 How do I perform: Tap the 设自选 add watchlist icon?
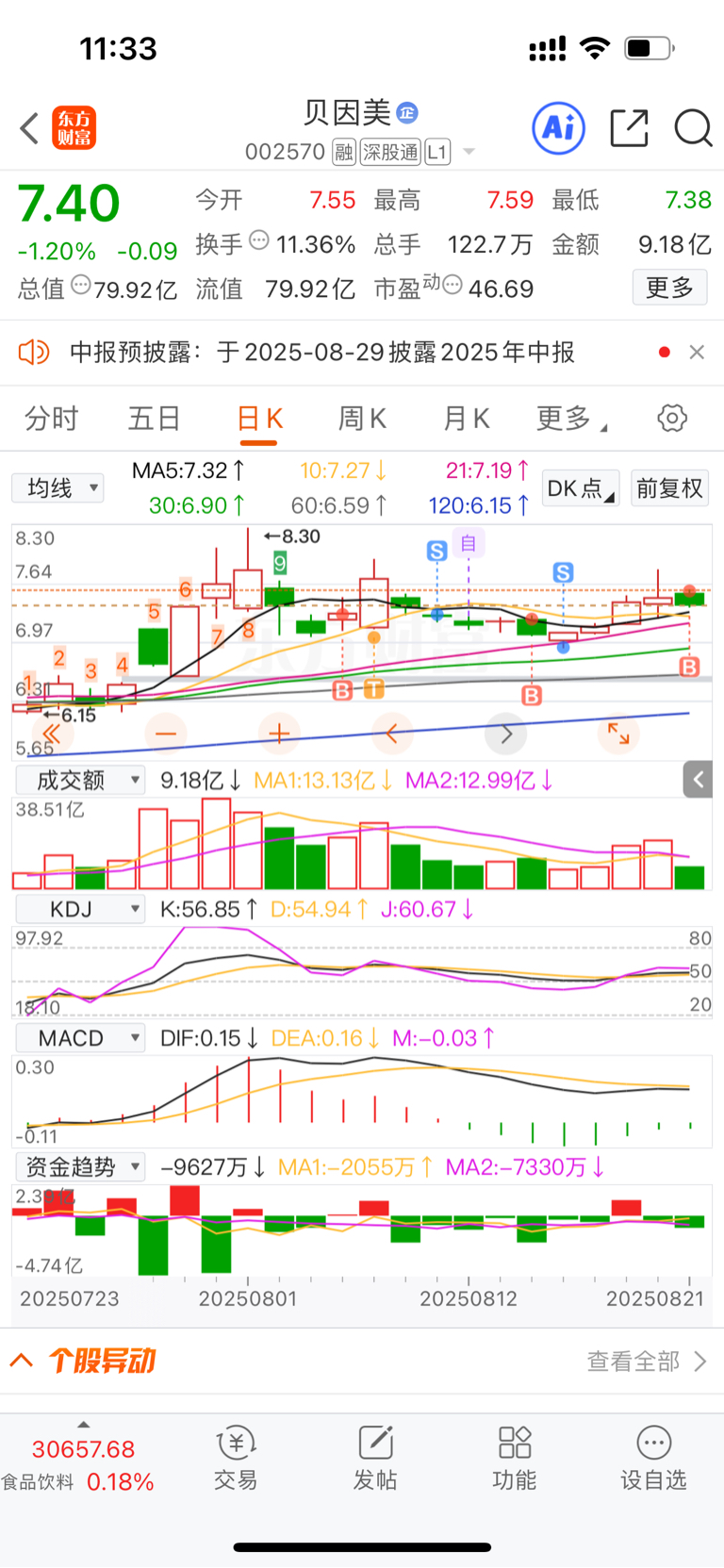click(x=653, y=1459)
